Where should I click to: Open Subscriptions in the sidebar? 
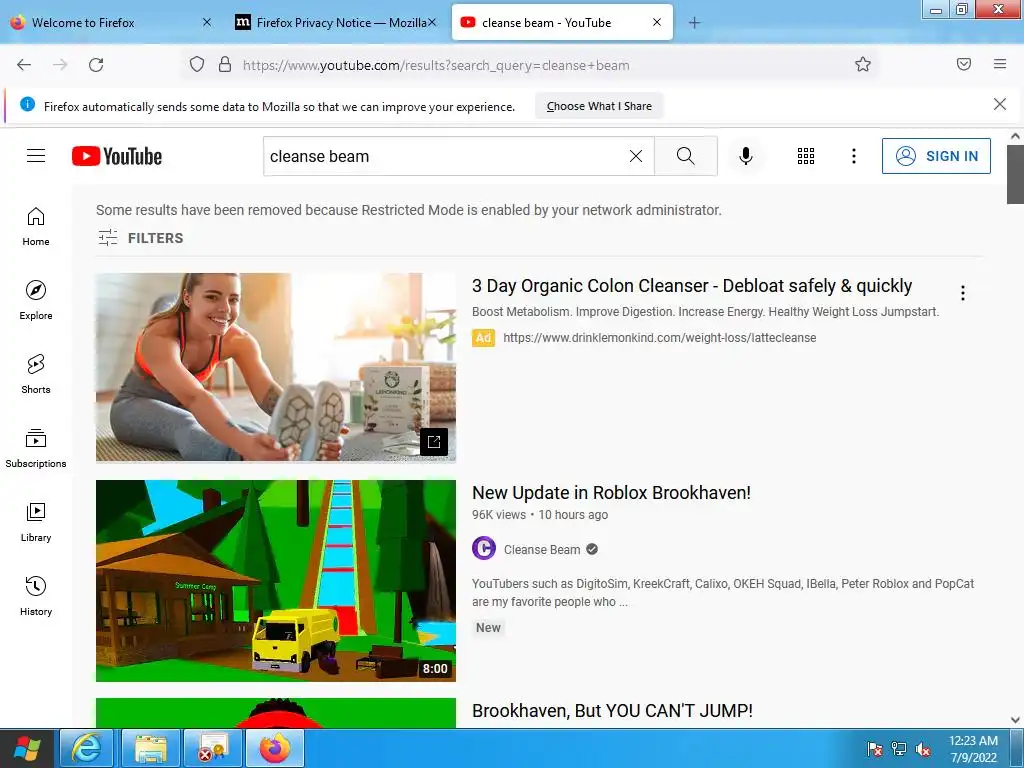tap(36, 449)
